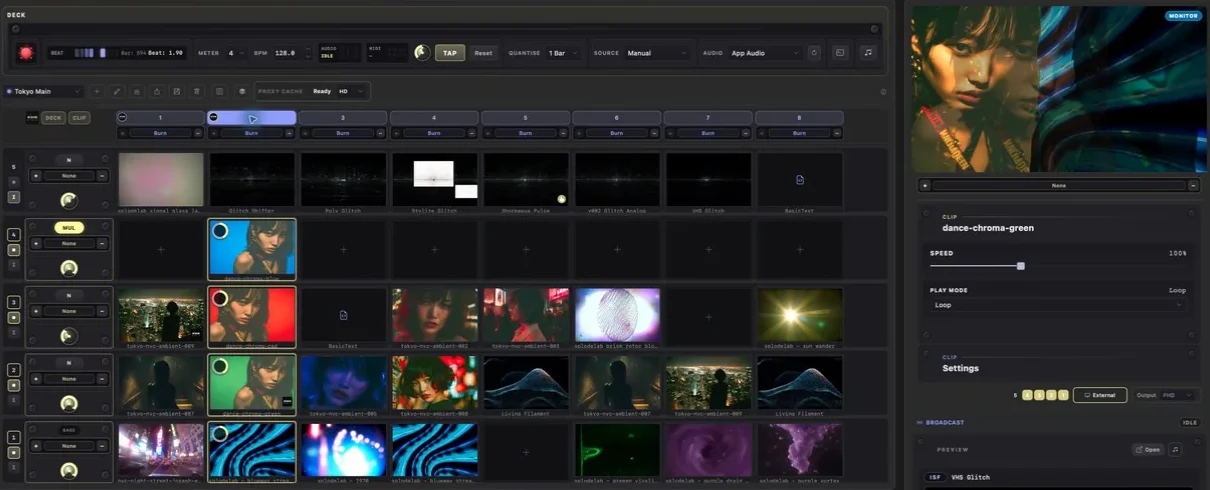
Task: Open the App Audio dropdown
Action: point(764,53)
